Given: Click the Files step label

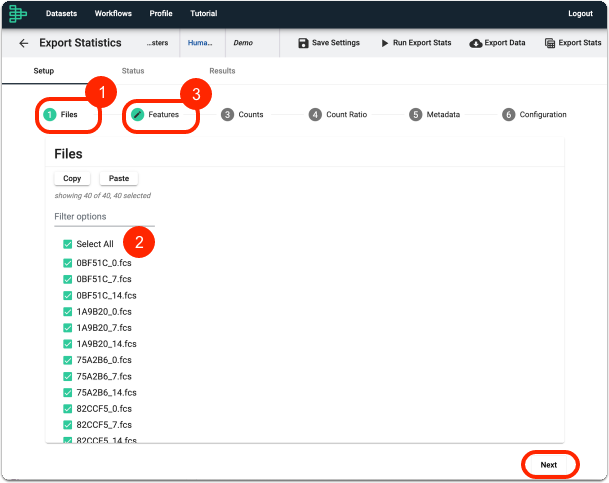Looking at the screenshot, I should tap(69, 115).
